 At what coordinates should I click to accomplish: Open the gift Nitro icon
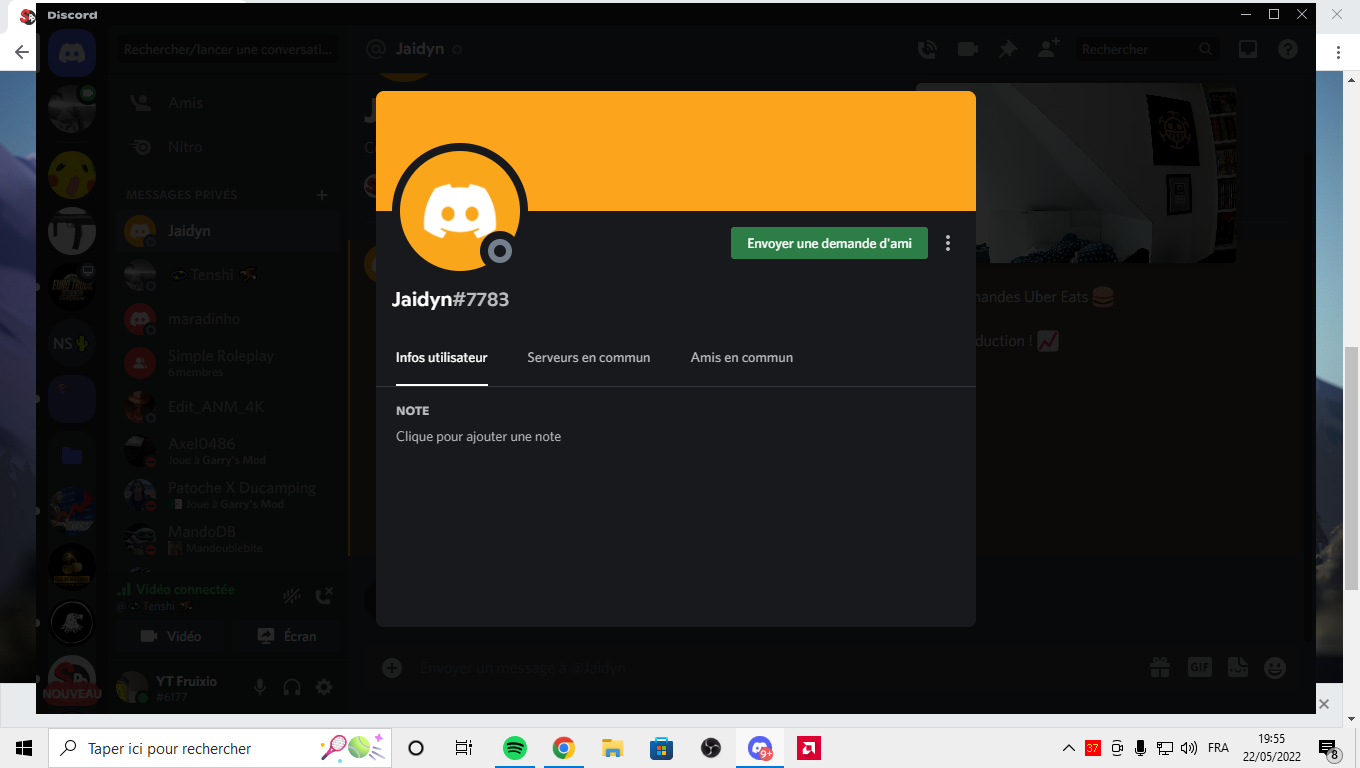point(1160,667)
